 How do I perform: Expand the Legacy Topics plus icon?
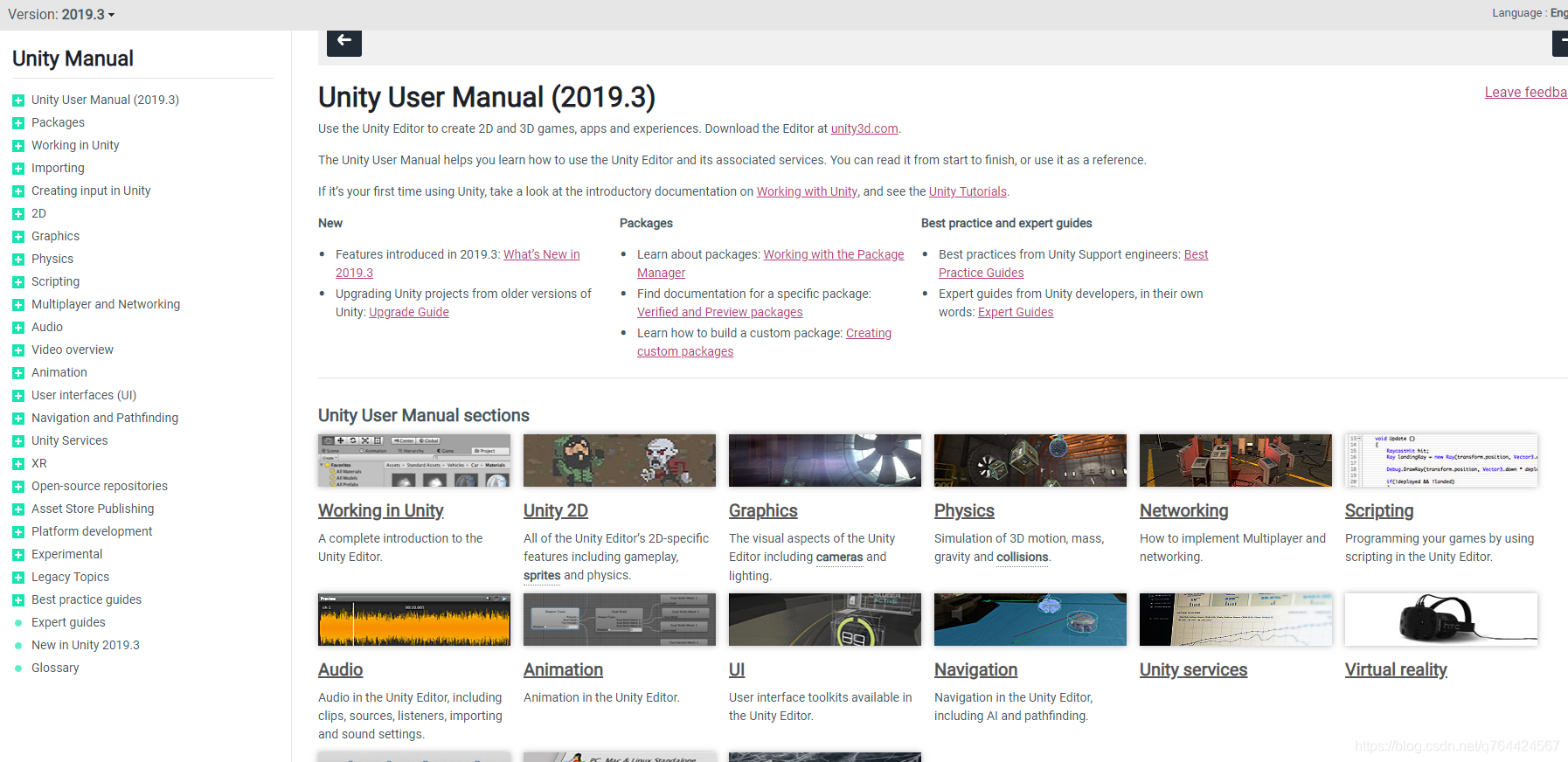coord(18,578)
